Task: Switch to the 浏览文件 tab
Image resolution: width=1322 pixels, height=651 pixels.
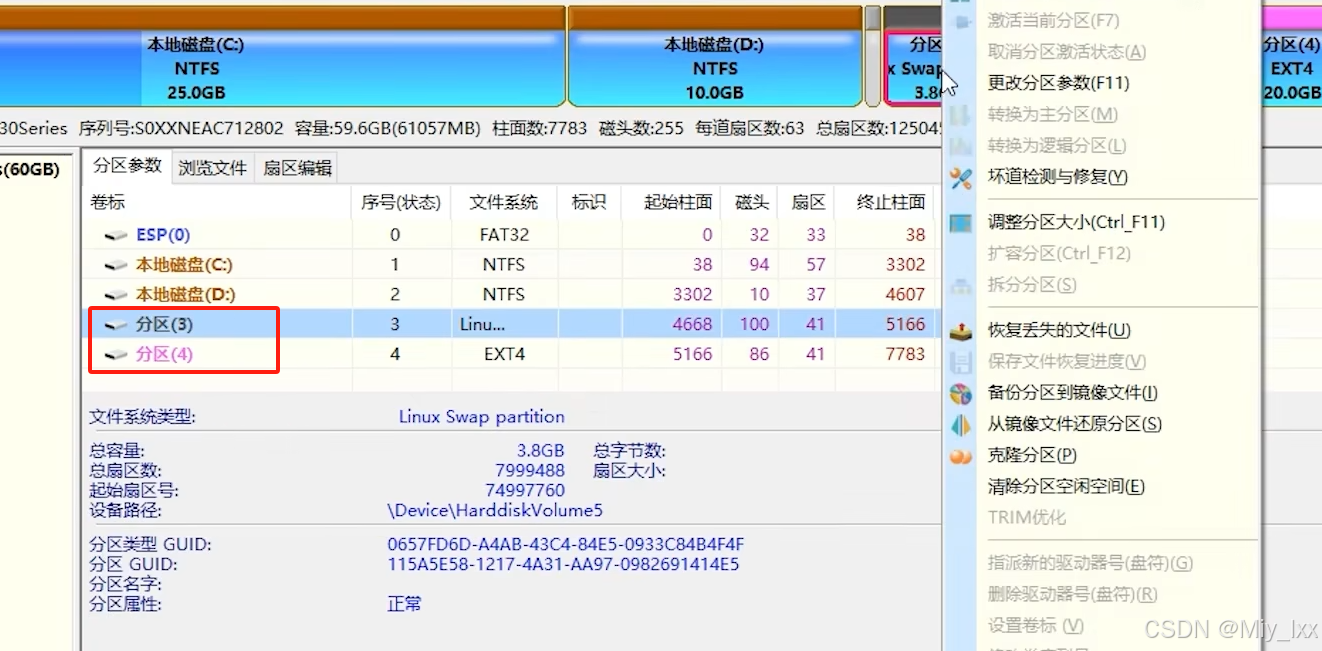Action: click(212, 168)
